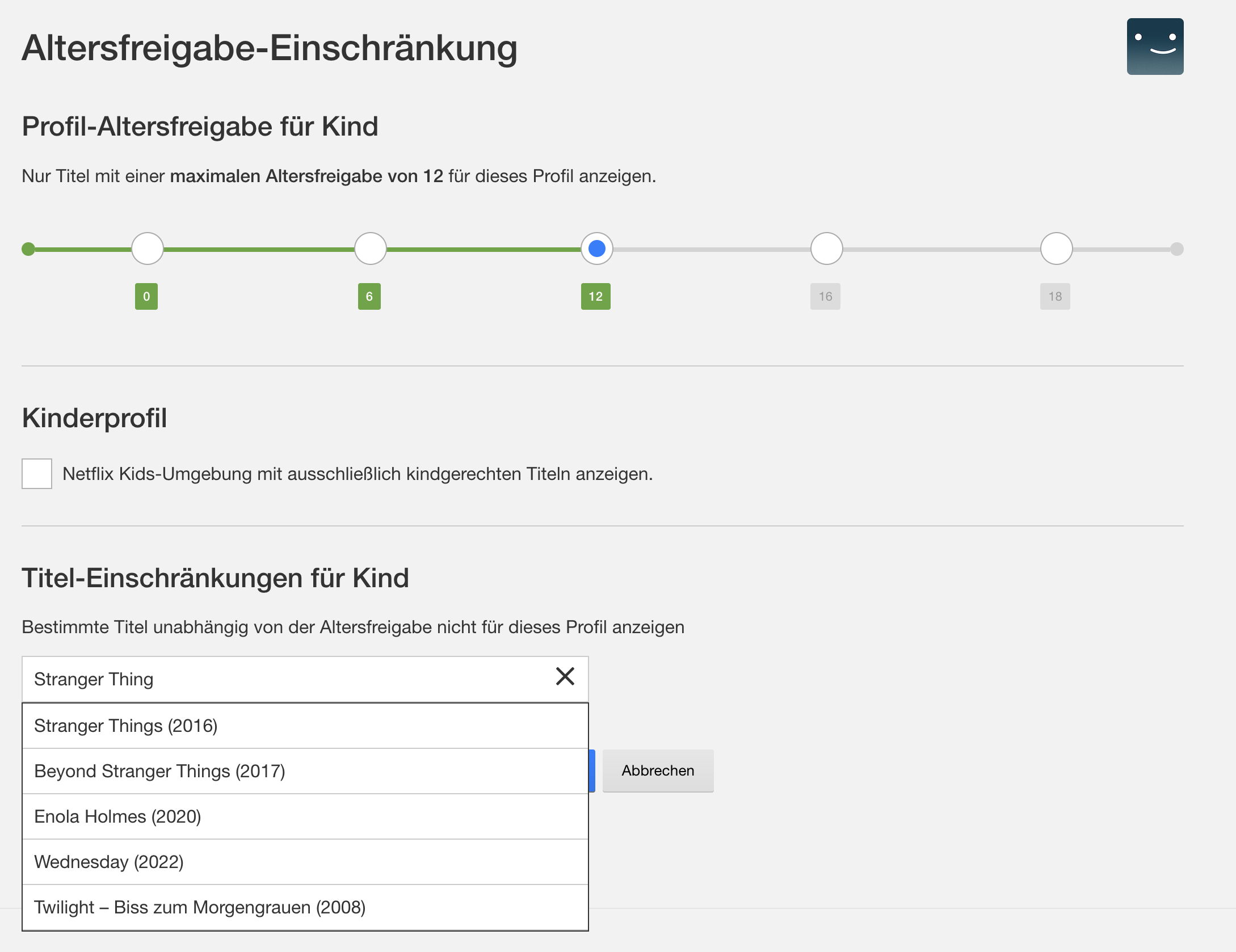
Task: Click 'maximalen Altersfreigabe von 12' text
Action: (x=306, y=176)
